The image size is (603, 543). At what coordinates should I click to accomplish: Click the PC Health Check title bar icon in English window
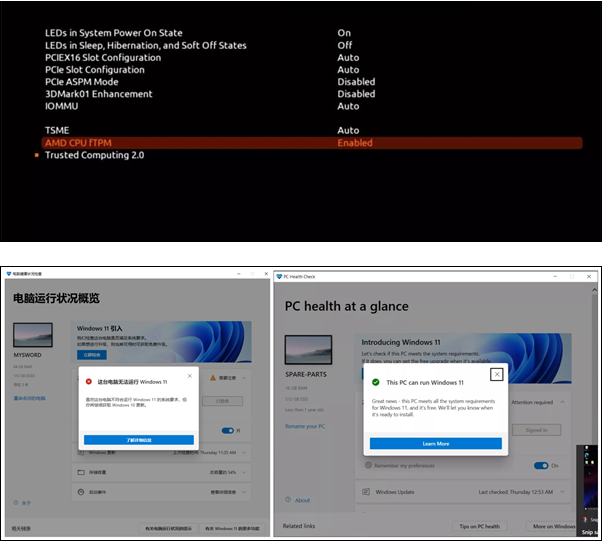coord(279,276)
